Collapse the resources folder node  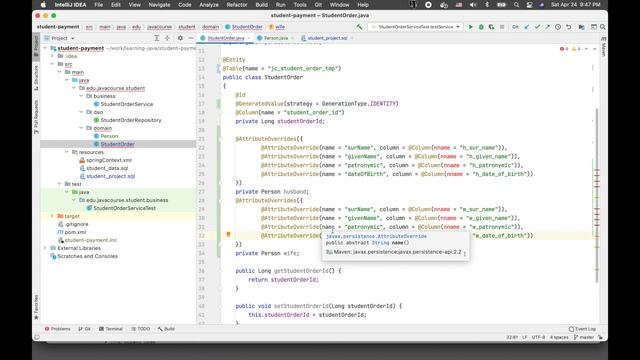67,152
